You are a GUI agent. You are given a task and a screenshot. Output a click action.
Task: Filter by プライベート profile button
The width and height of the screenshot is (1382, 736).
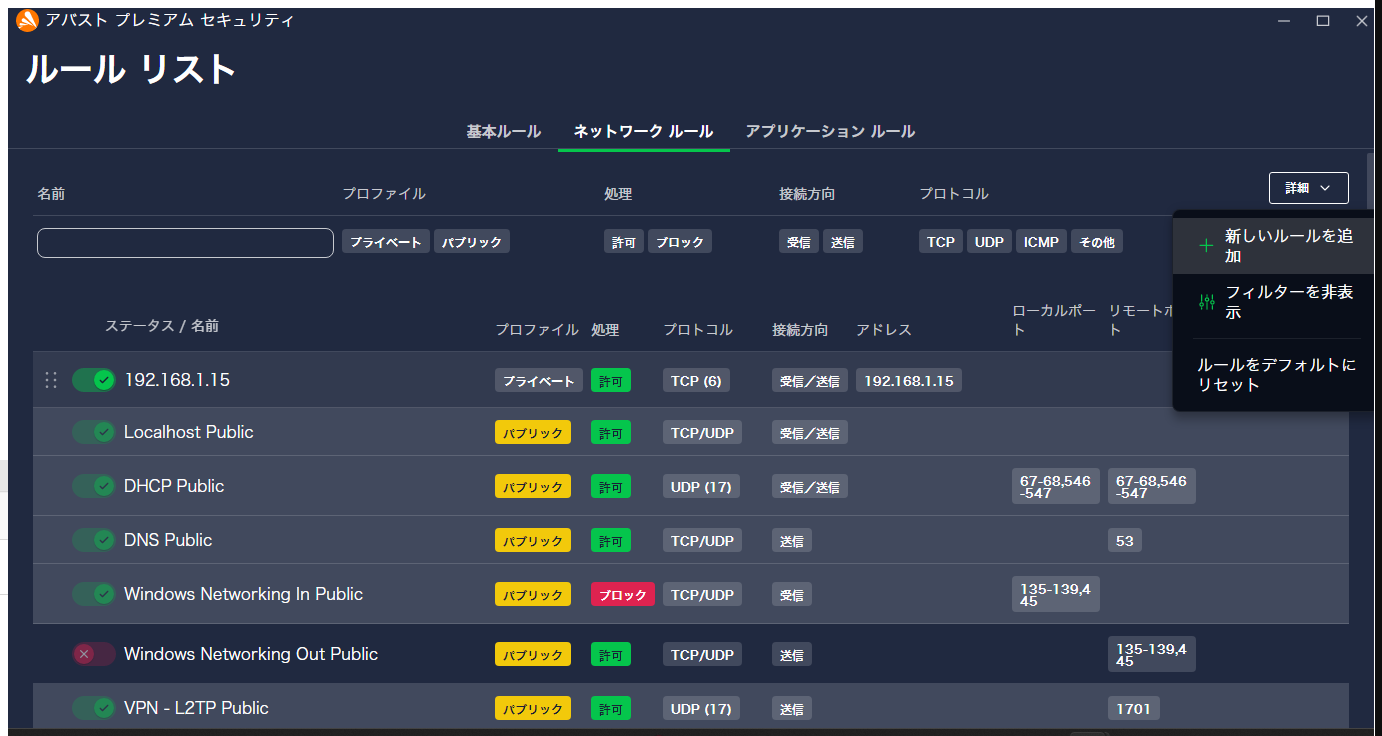tap(386, 242)
